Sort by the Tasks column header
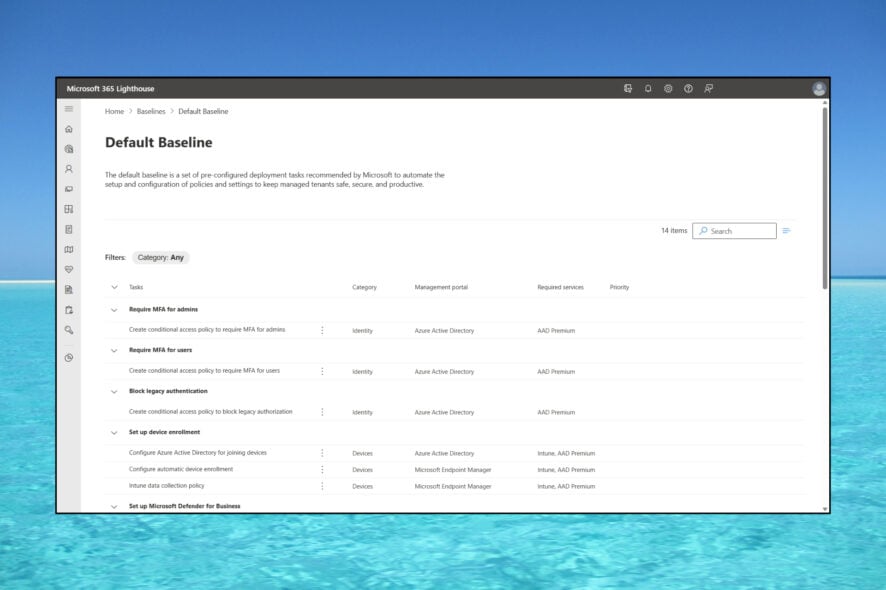The width and height of the screenshot is (886, 590). coord(136,287)
